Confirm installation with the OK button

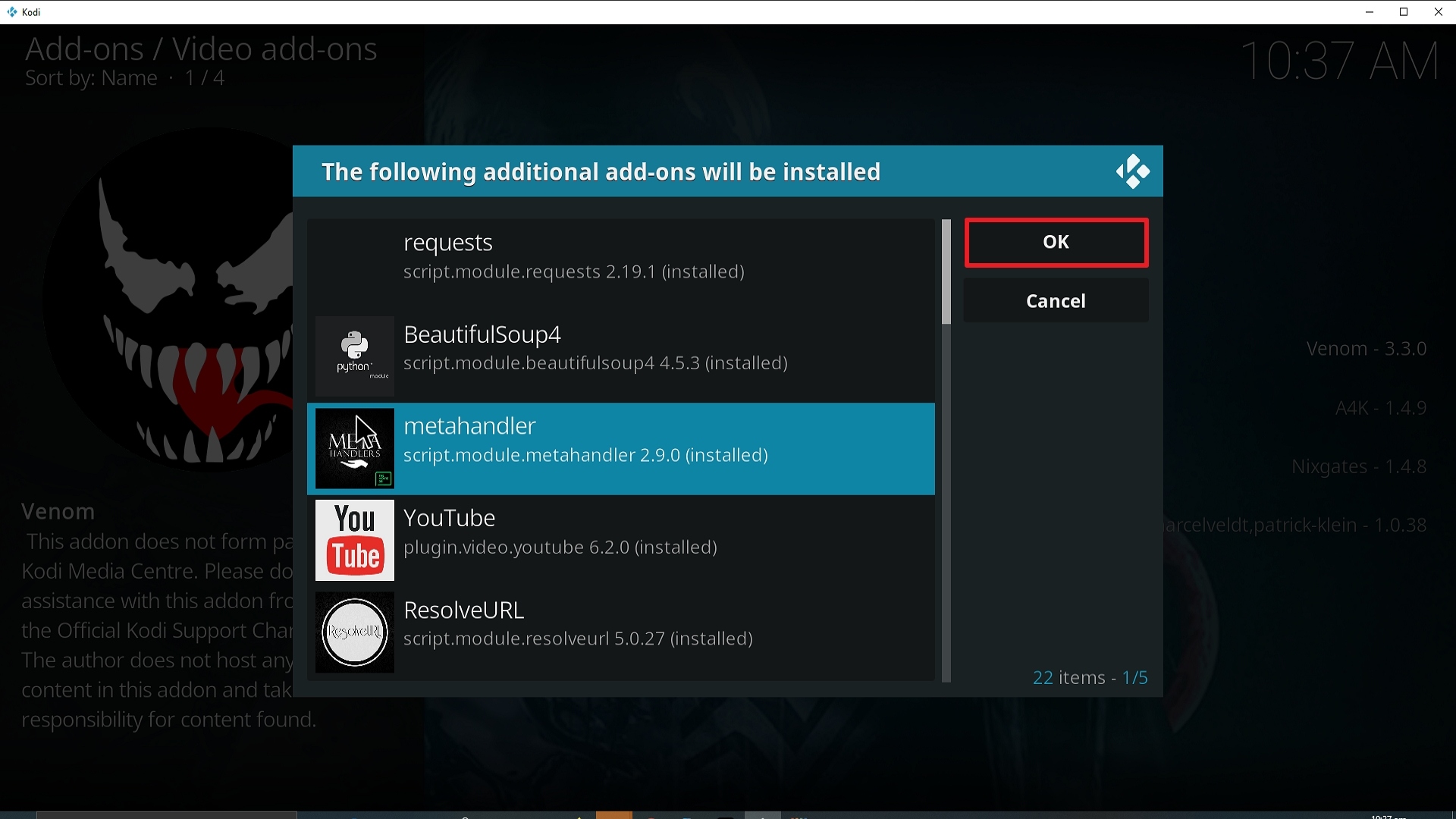(x=1056, y=243)
